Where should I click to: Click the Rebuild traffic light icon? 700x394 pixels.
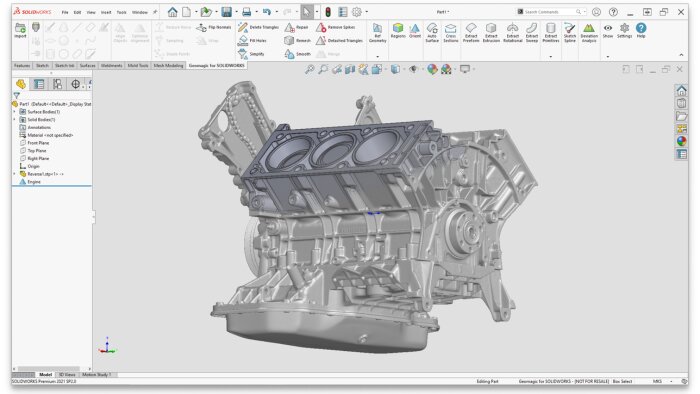pyautogui.click(x=328, y=12)
